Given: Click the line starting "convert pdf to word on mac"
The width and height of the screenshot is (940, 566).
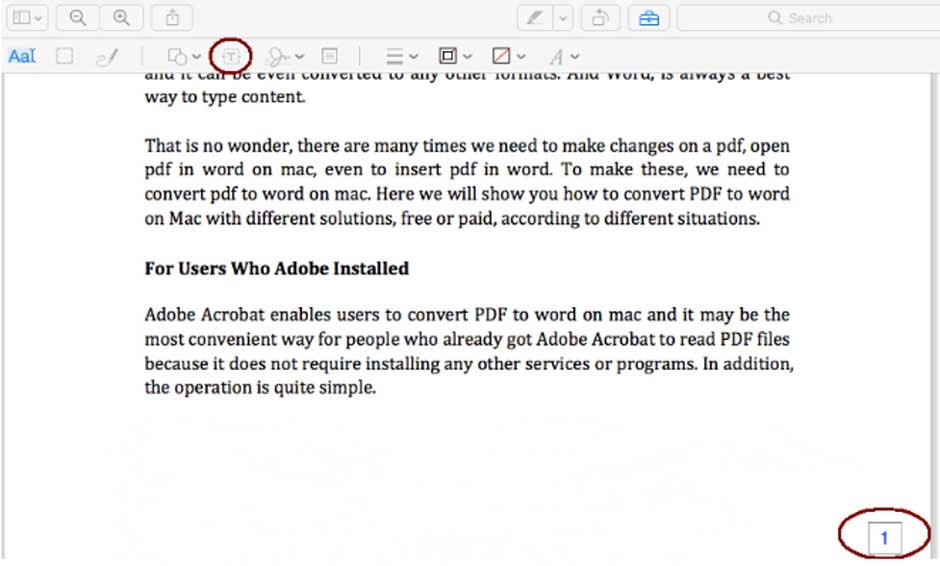Looking at the screenshot, I should coord(467,194).
